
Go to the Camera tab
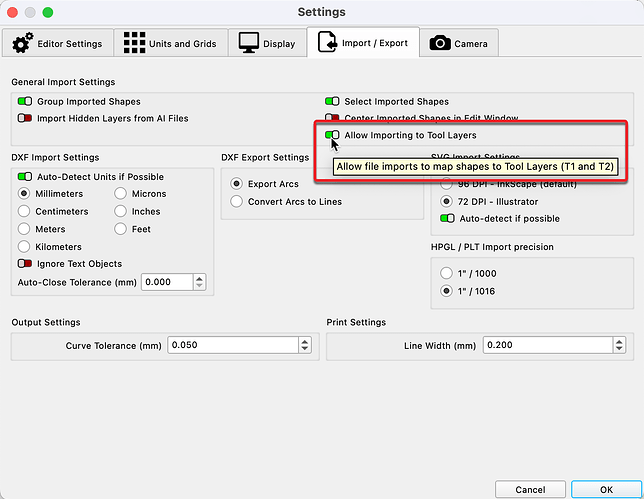459,43
